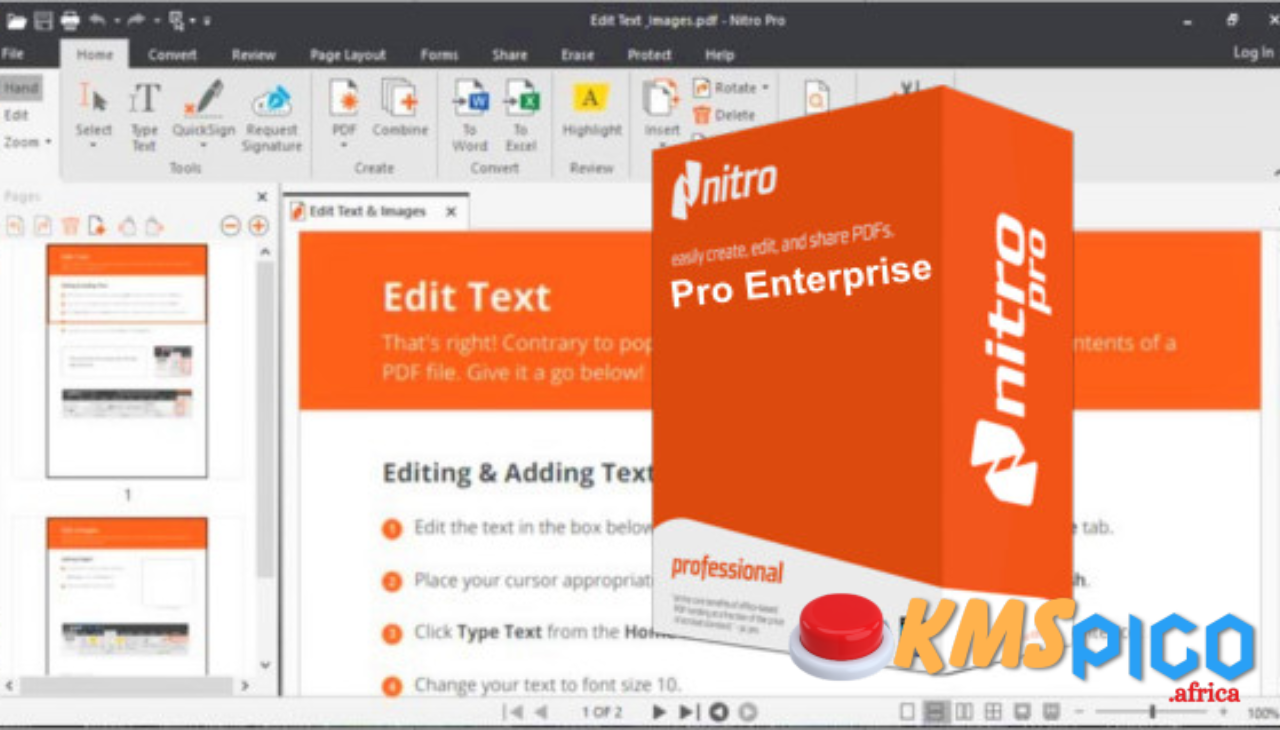Screen dimensions: 1280x730
Task: Switch to facing pages view
Action: point(964,712)
